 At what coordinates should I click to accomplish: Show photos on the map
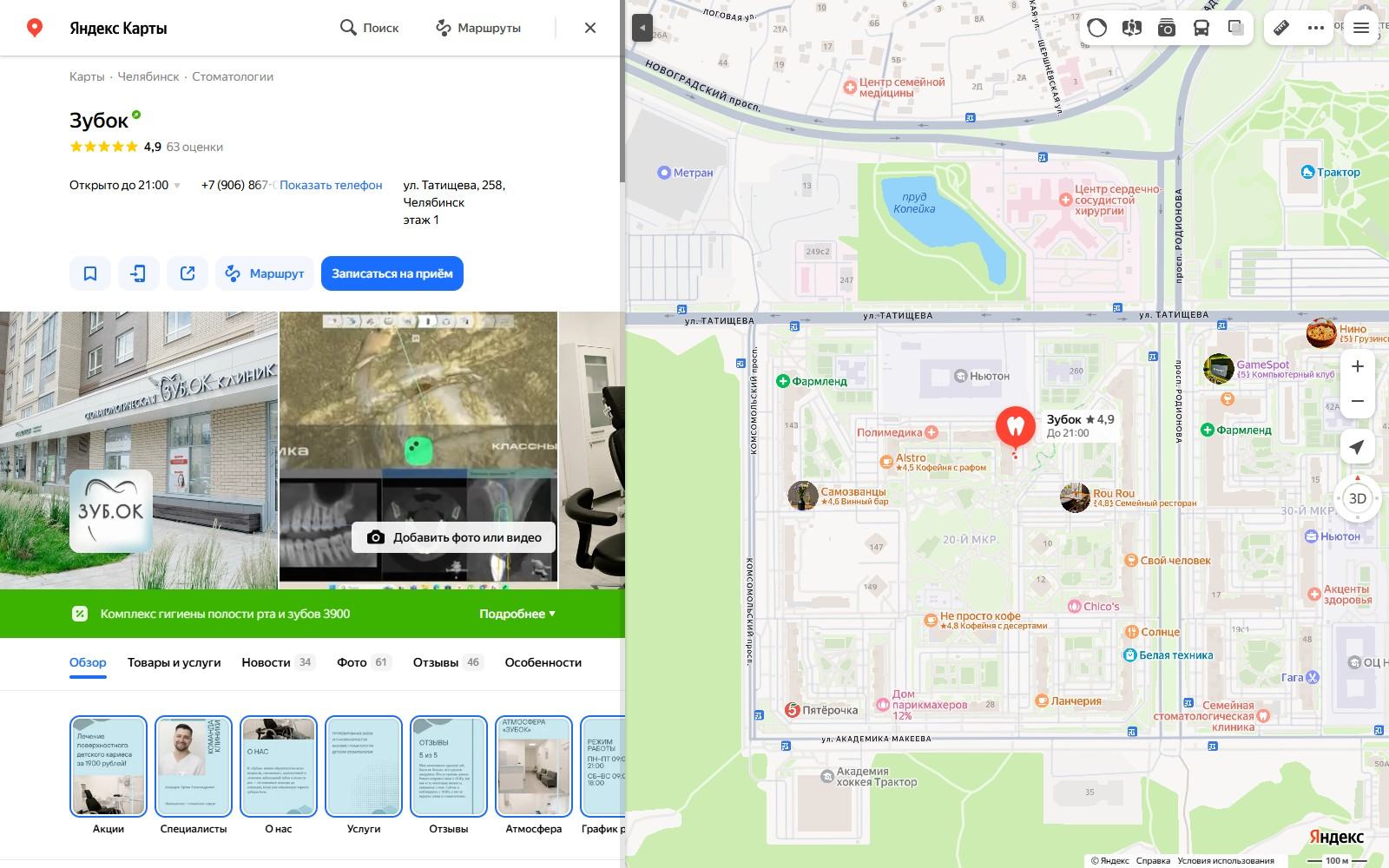[1167, 28]
